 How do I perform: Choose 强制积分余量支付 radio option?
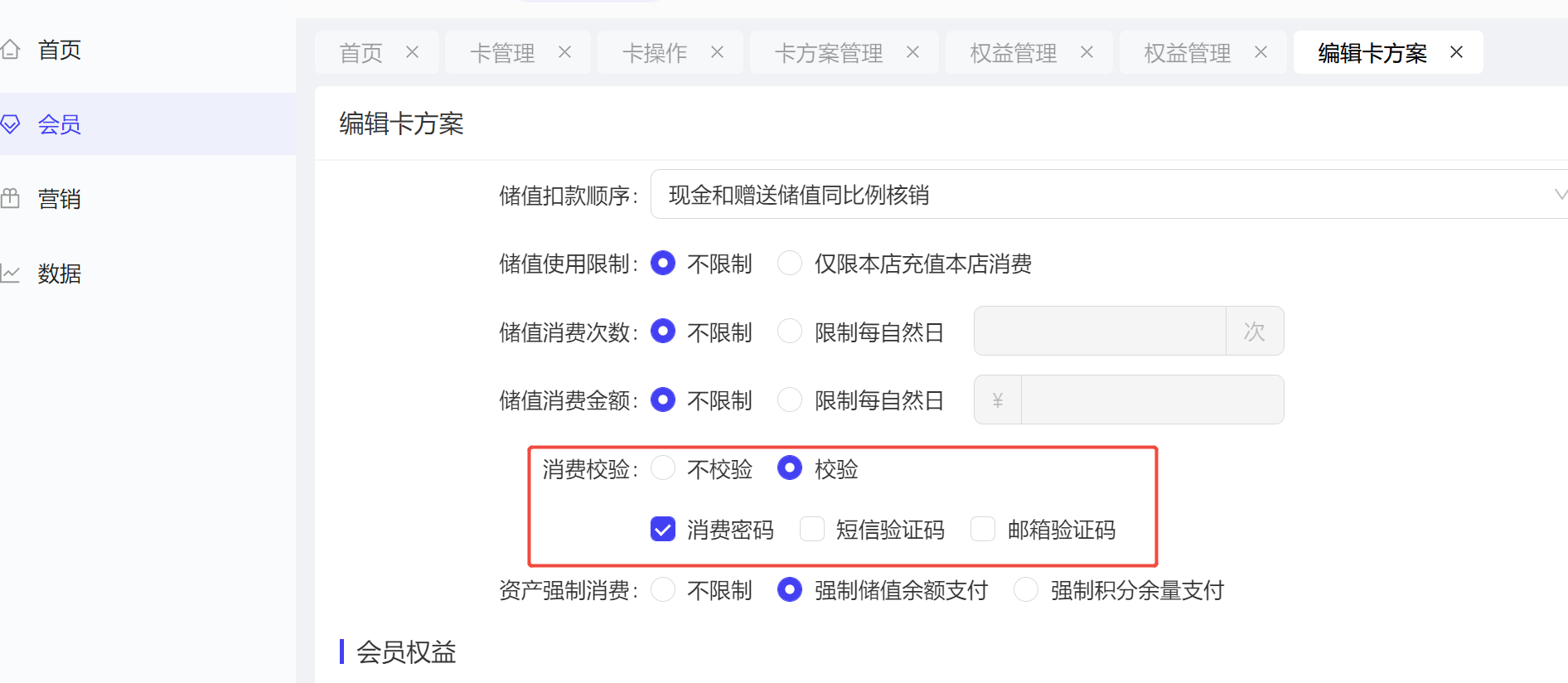[x=1026, y=589]
